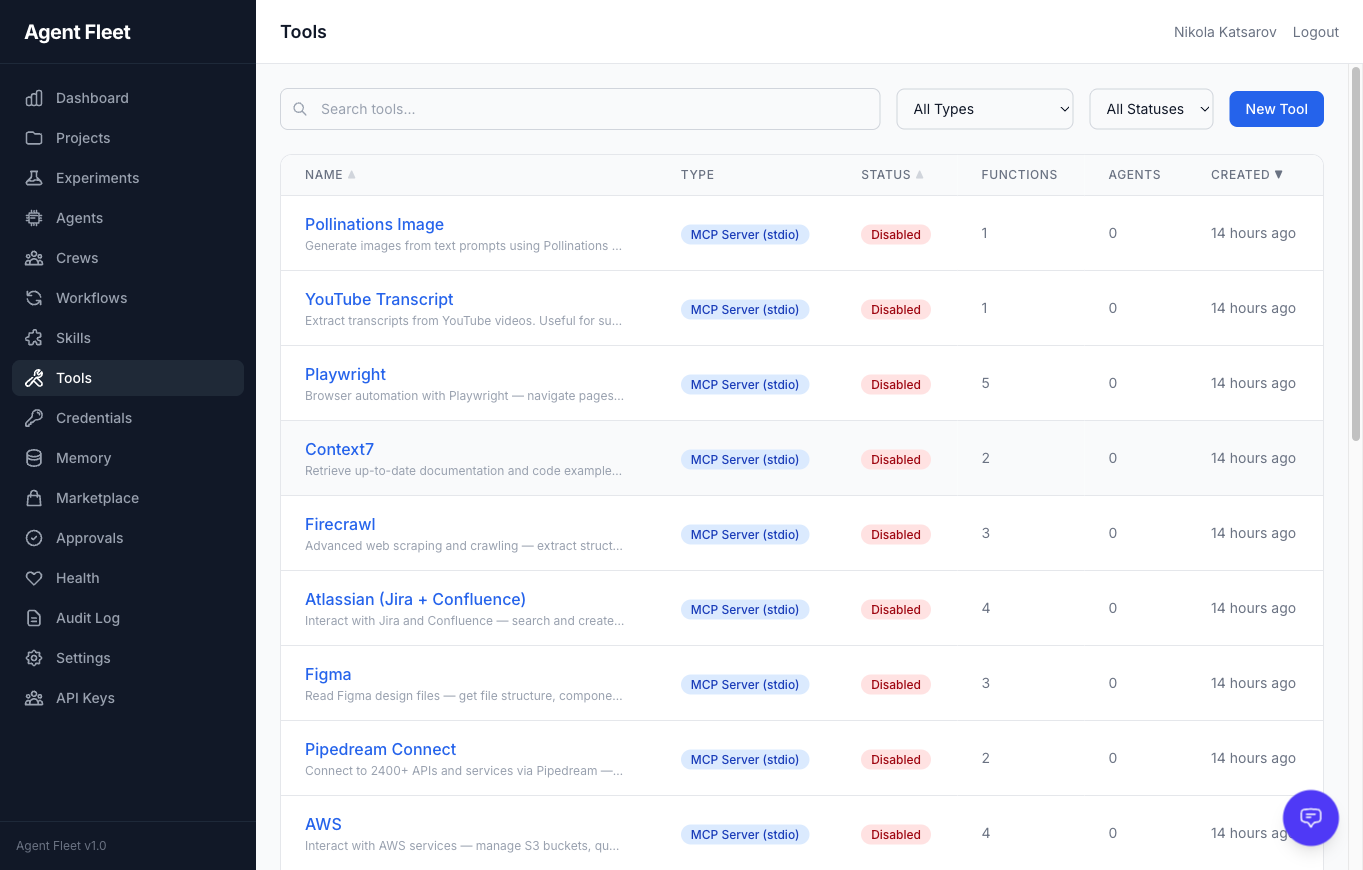Click the Credentials key icon
1363x870 pixels.
click(34, 418)
